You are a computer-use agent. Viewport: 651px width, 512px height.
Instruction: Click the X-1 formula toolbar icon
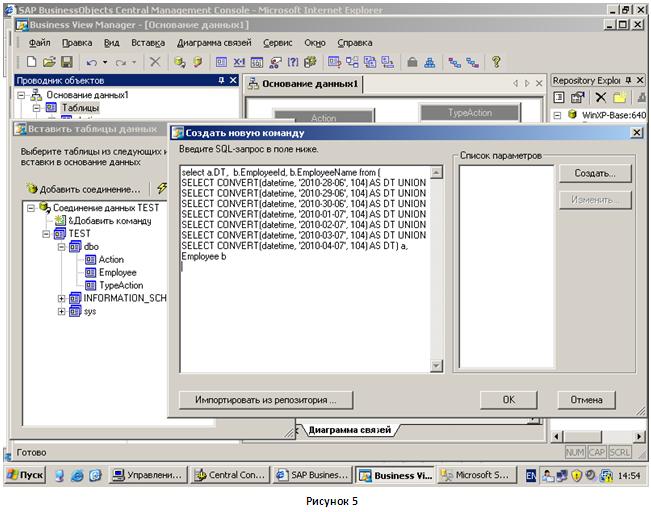239,62
